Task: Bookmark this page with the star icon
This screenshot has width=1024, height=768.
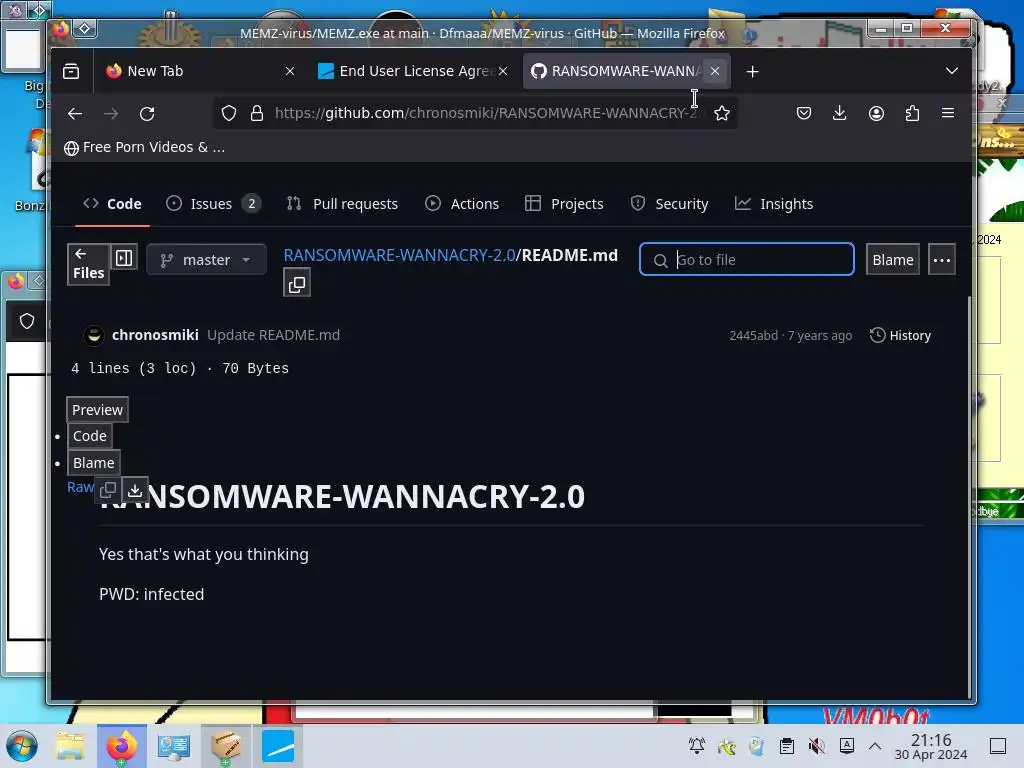Action: pyautogui.click(x=722, y=113)
